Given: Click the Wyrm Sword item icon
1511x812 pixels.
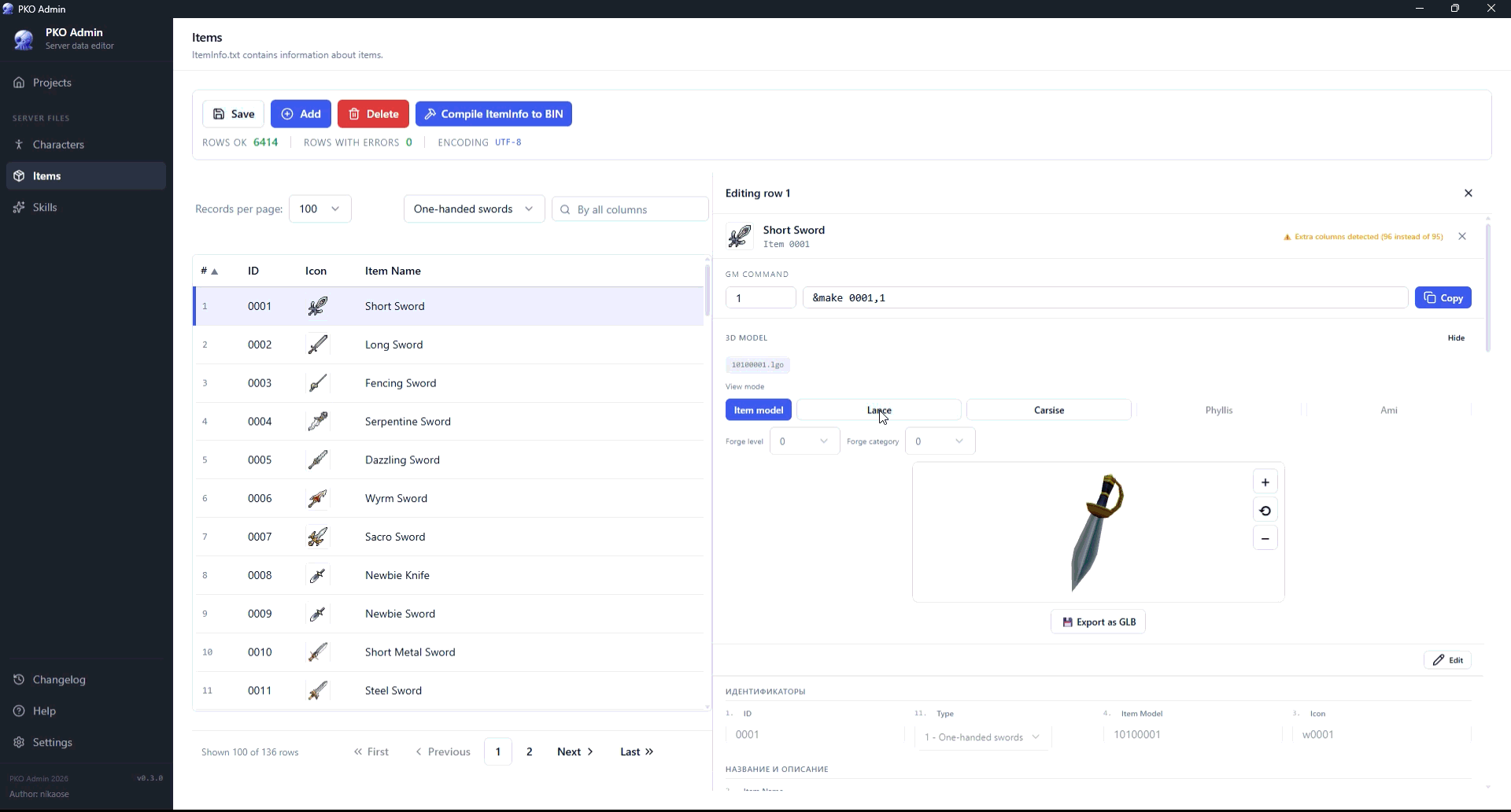Looking at the screenshot, I should [x=317, y=498].
